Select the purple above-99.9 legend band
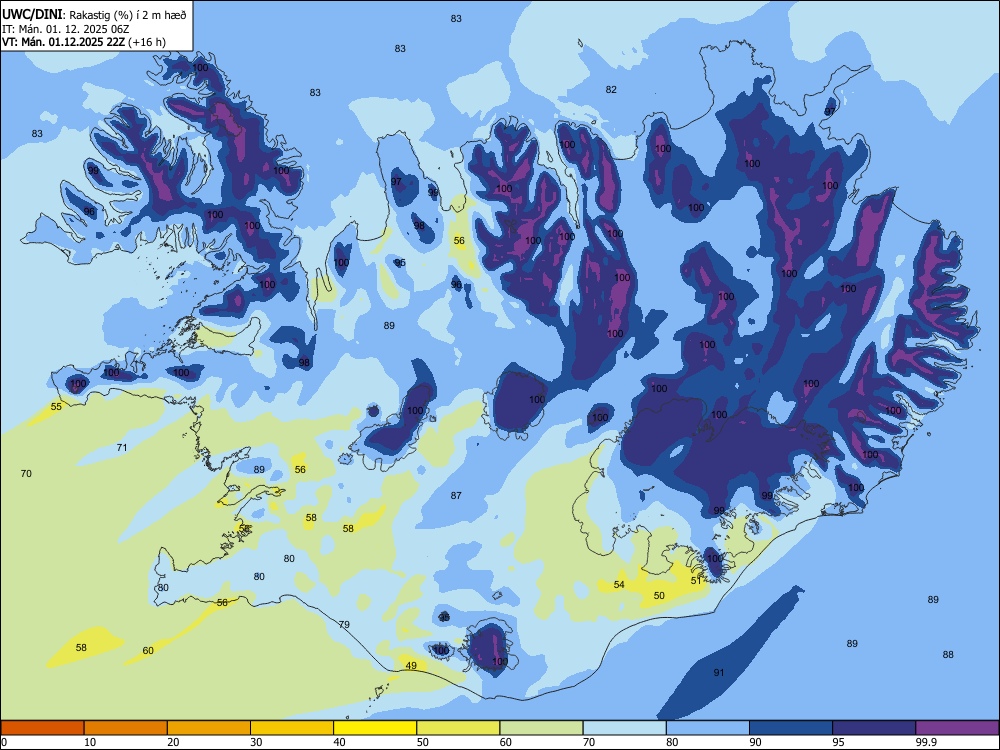Image resolution: width=1000 pixels, height=750 pixels. [x=957, y=728]
